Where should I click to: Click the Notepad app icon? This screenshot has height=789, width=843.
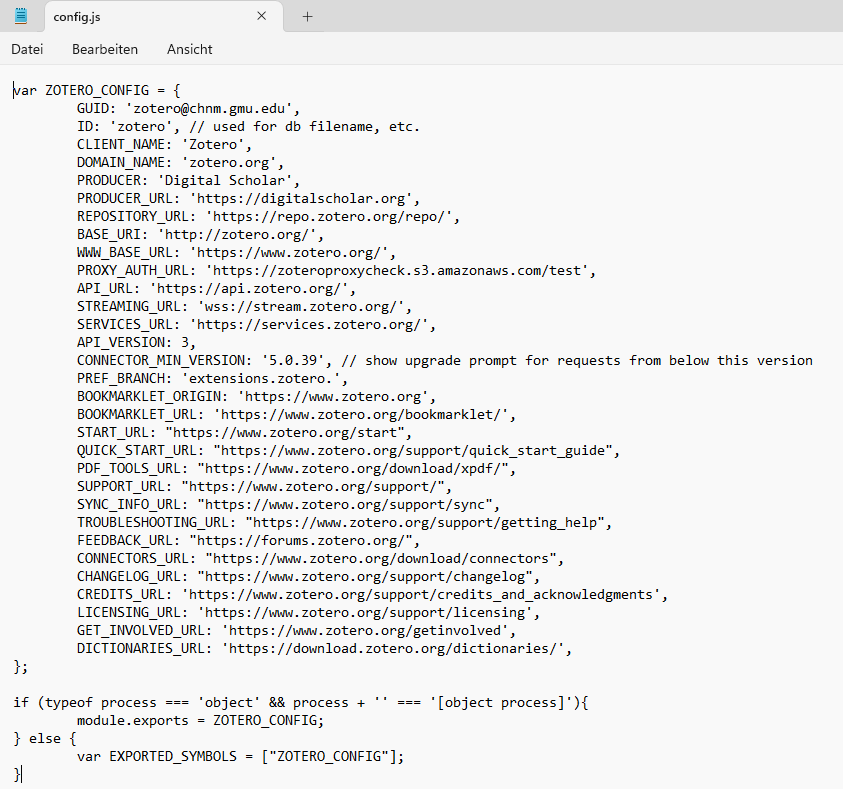[x=21, y=16]
